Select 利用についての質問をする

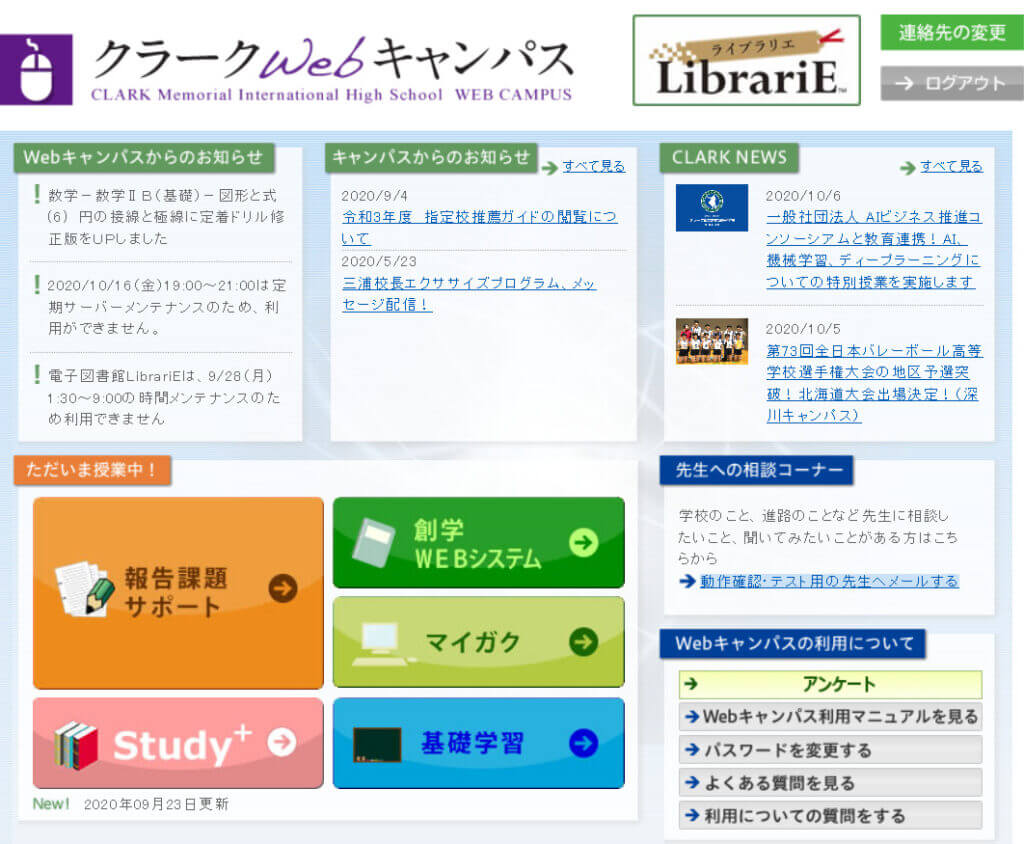pos(830,815)
